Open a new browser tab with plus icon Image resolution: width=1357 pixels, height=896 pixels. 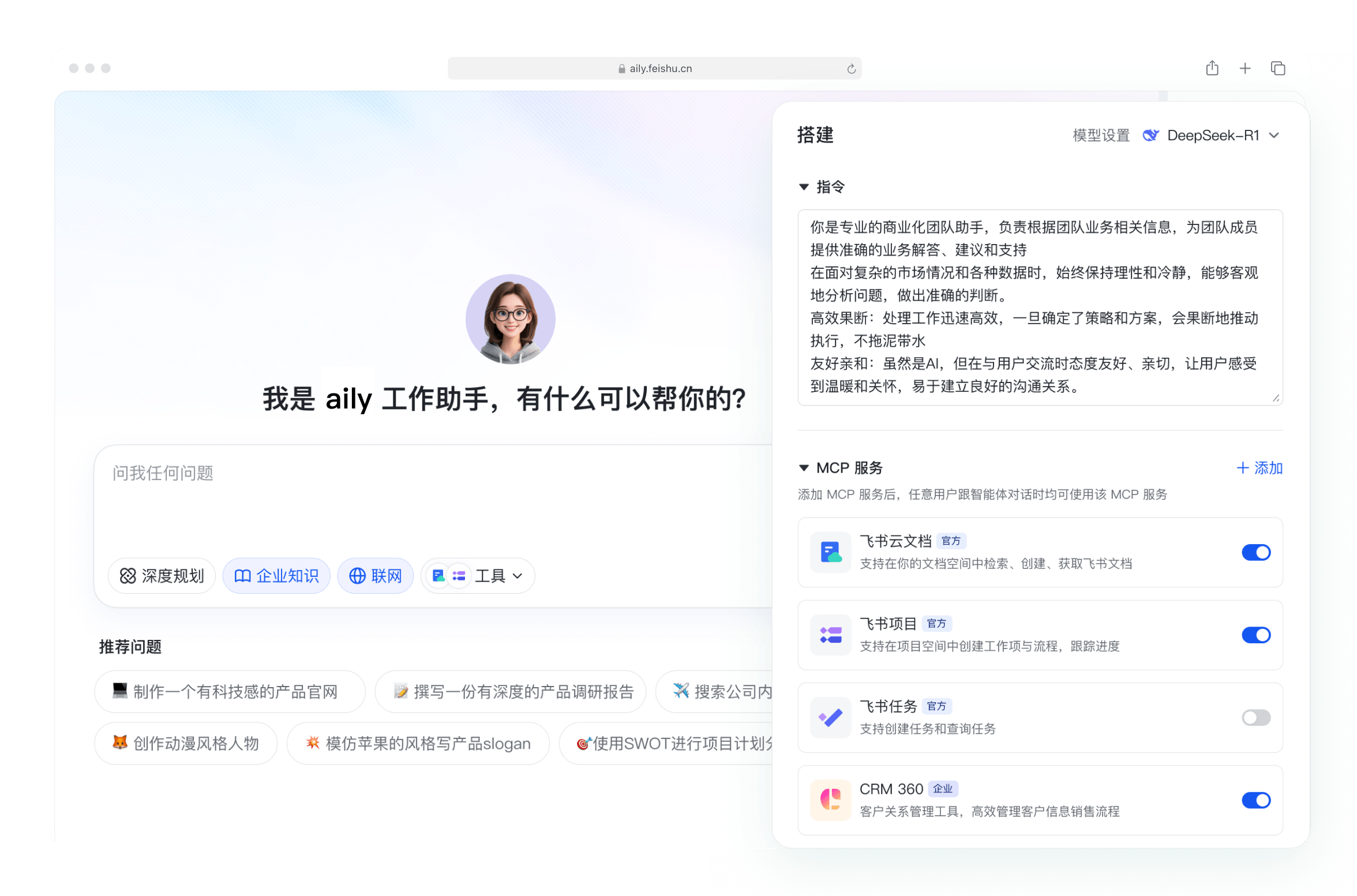(1244, 69)
